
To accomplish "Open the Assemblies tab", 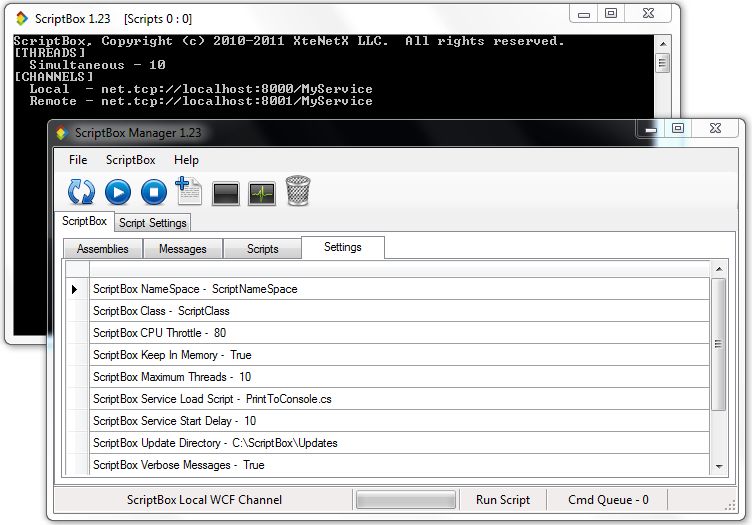I will click(x=103, y=249).
